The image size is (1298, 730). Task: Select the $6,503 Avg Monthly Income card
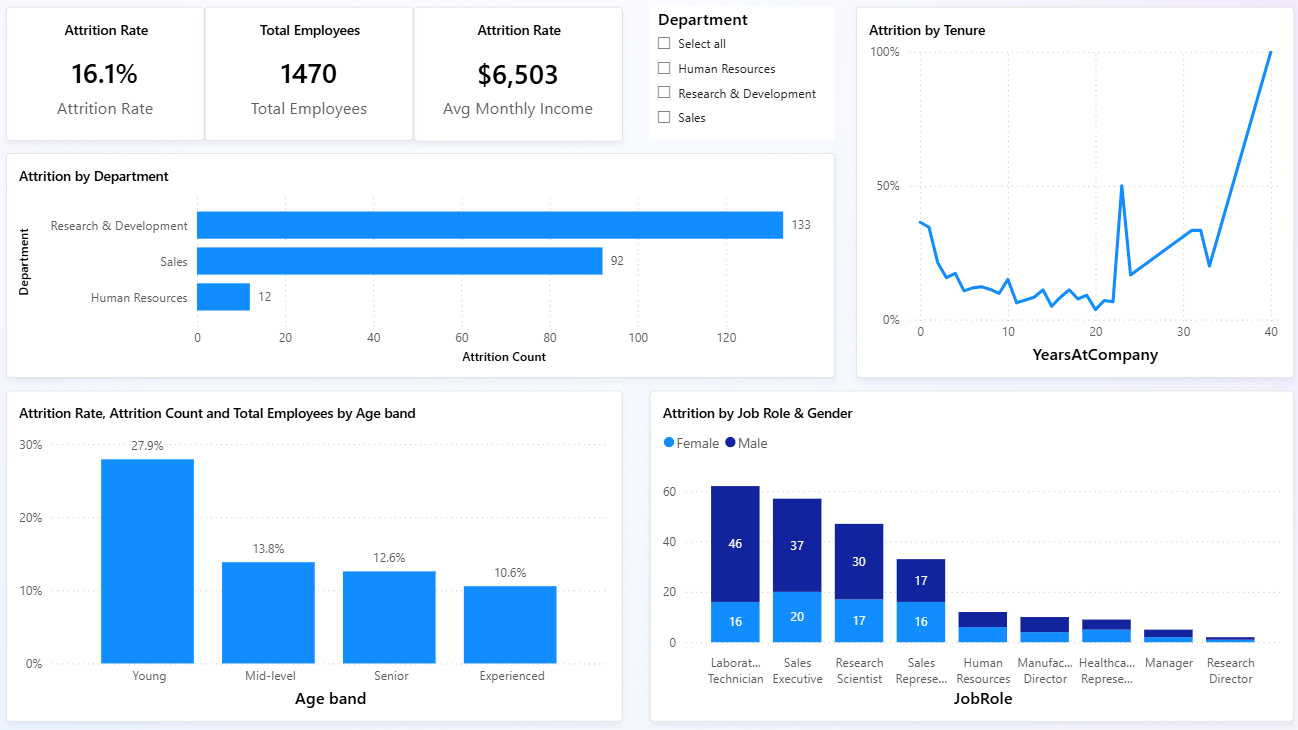coord(518,73)
